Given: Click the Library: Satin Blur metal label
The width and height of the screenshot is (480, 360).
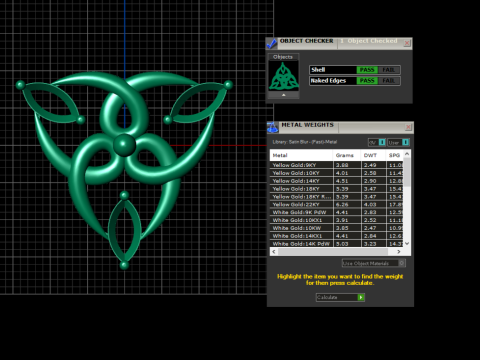Looking at the screenshot, I should [x=305, y=142].
